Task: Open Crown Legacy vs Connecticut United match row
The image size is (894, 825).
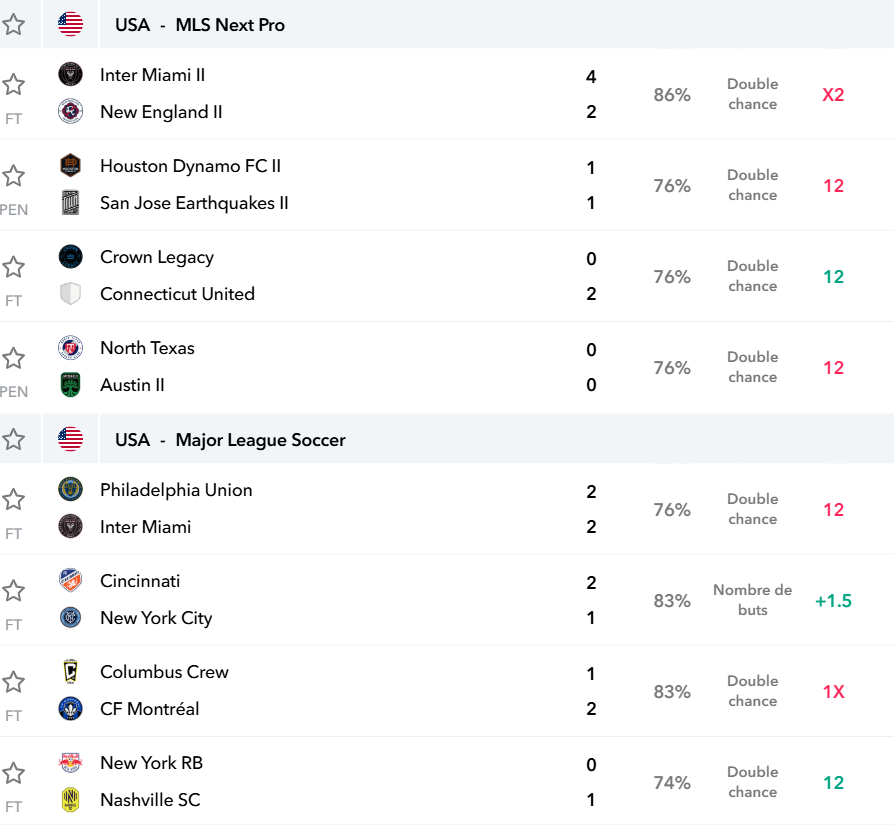Action: 447,276
